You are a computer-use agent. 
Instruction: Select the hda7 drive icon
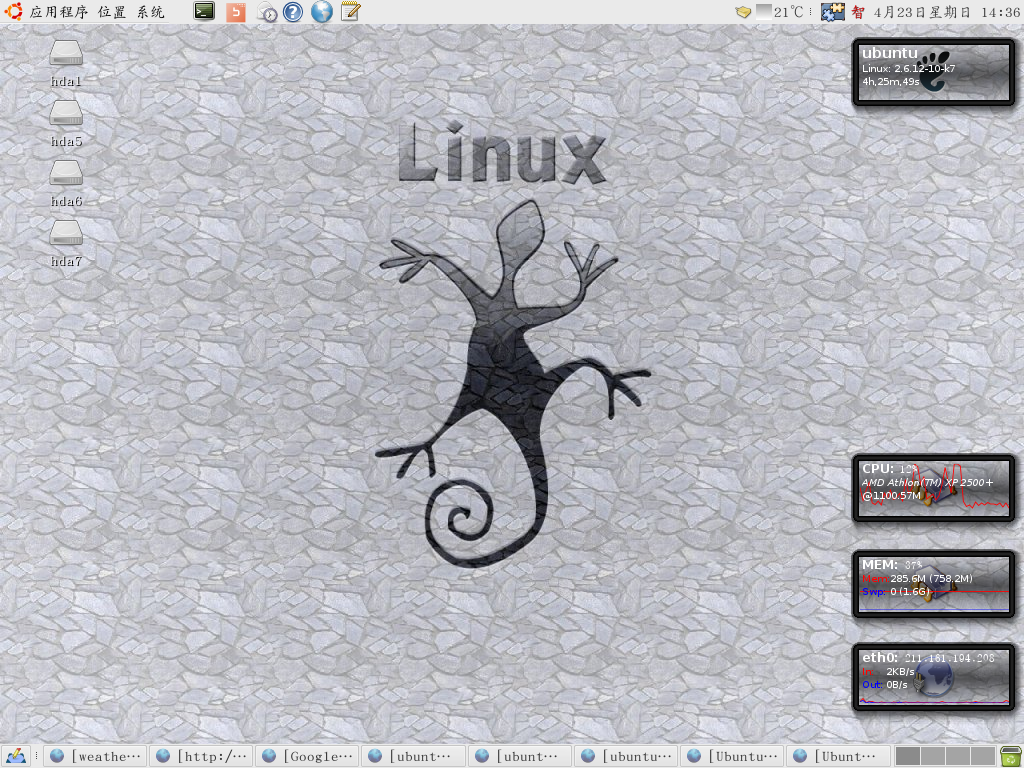tap(66, 244)
